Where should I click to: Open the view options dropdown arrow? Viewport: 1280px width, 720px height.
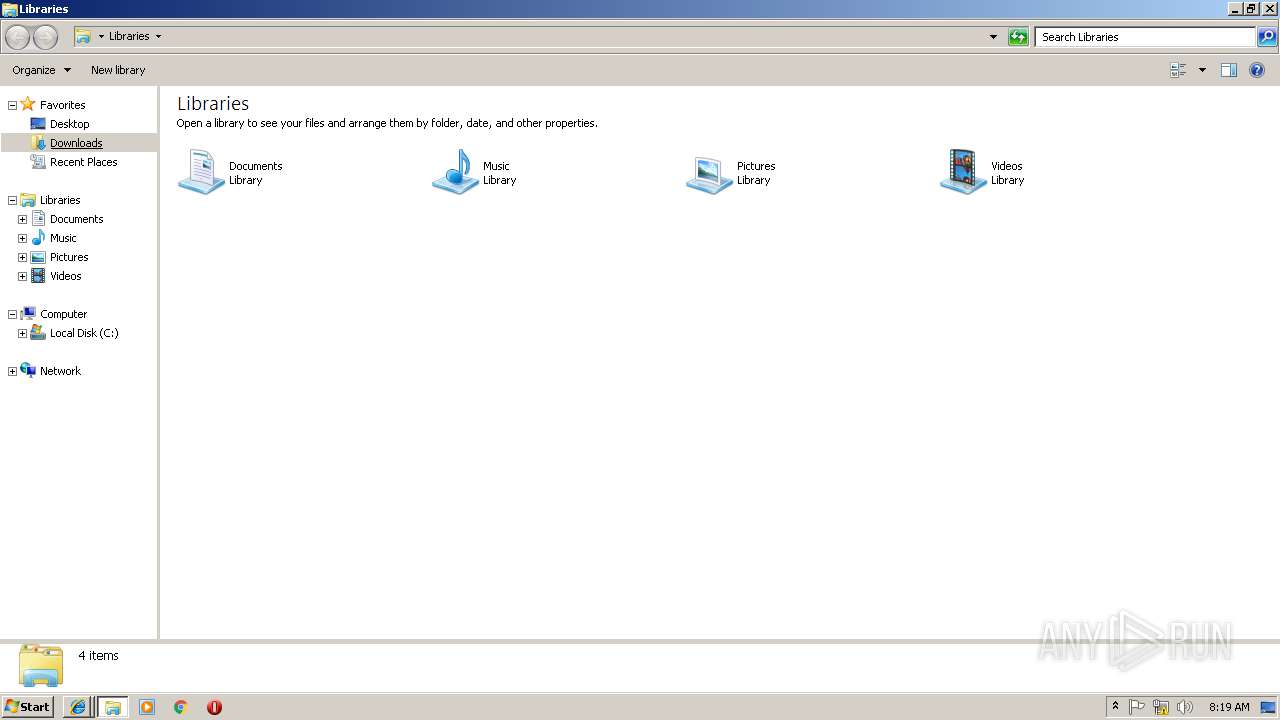(x=1202, y=70)
